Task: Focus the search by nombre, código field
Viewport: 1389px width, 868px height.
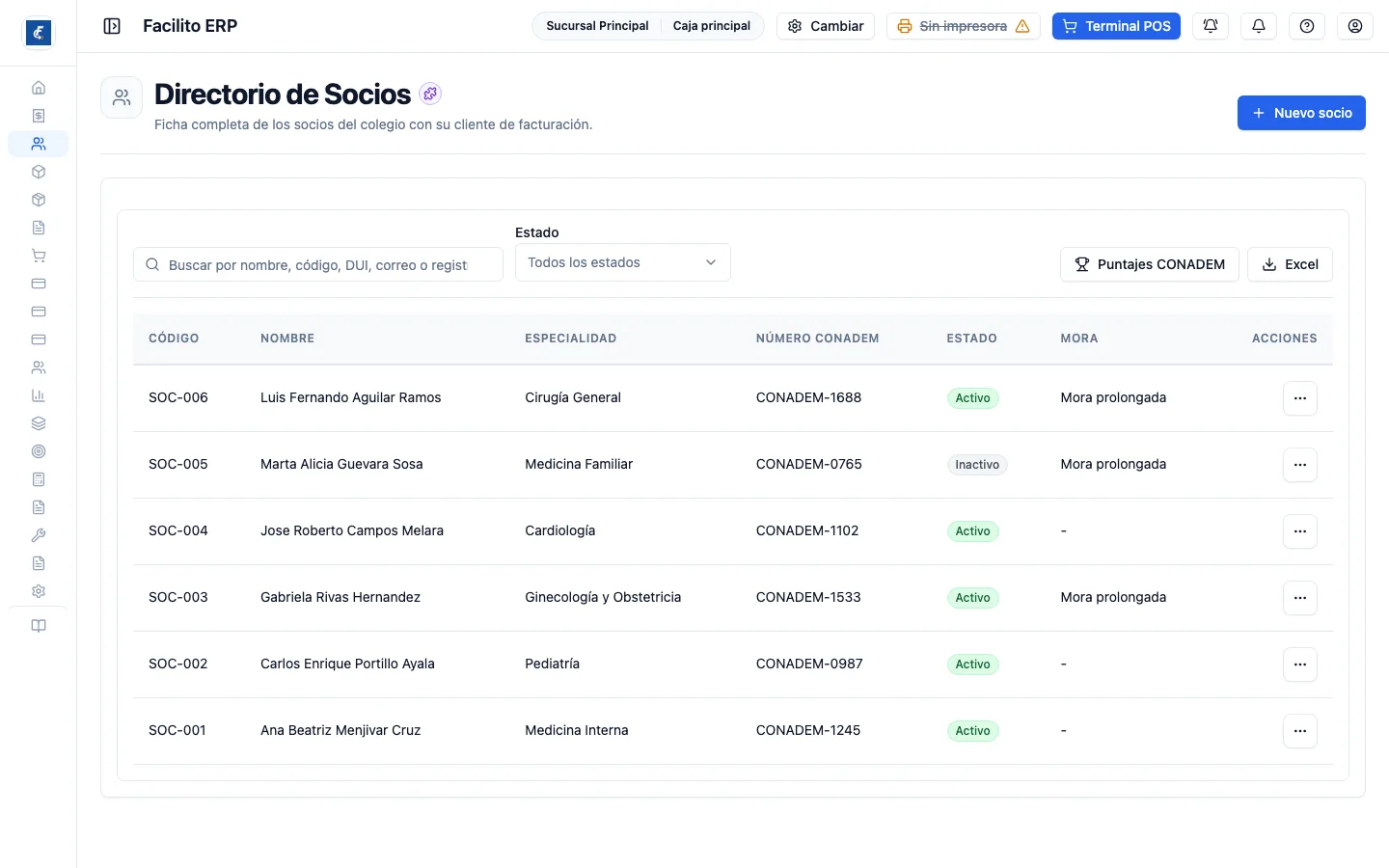Action: [x=318, y=264]
